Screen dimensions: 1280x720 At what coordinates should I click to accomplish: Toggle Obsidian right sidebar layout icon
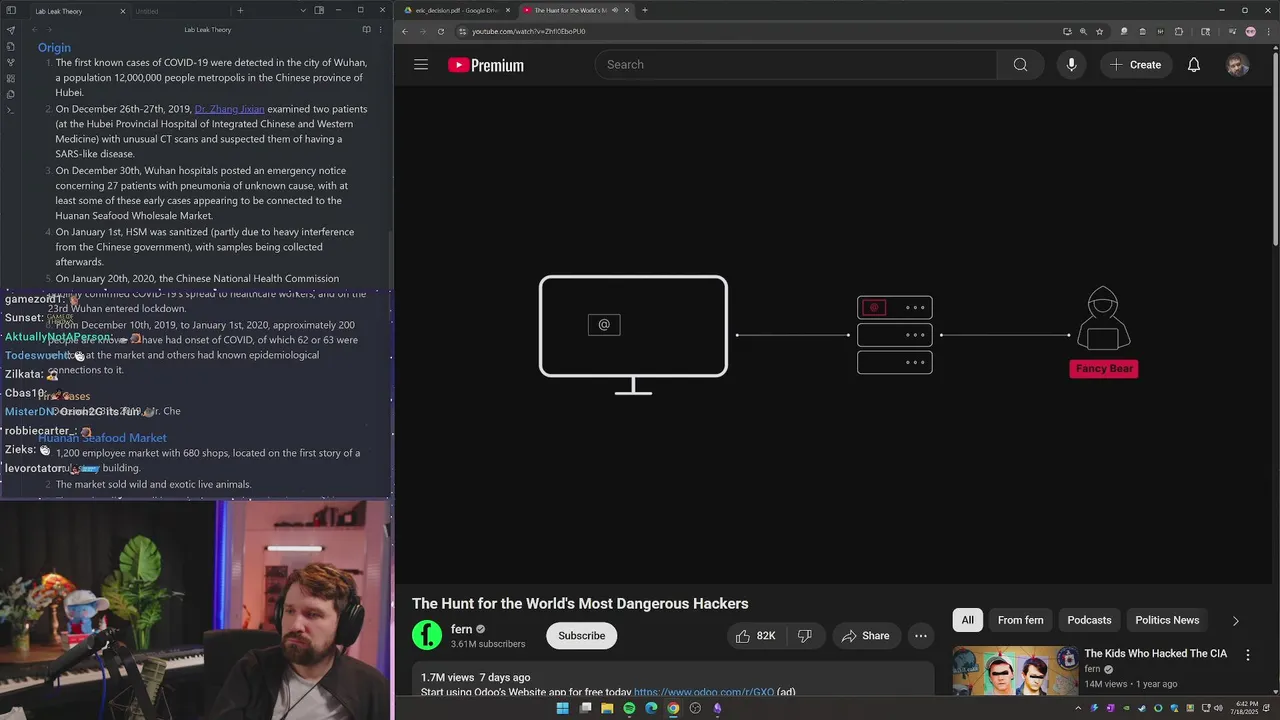click(319, 11)
